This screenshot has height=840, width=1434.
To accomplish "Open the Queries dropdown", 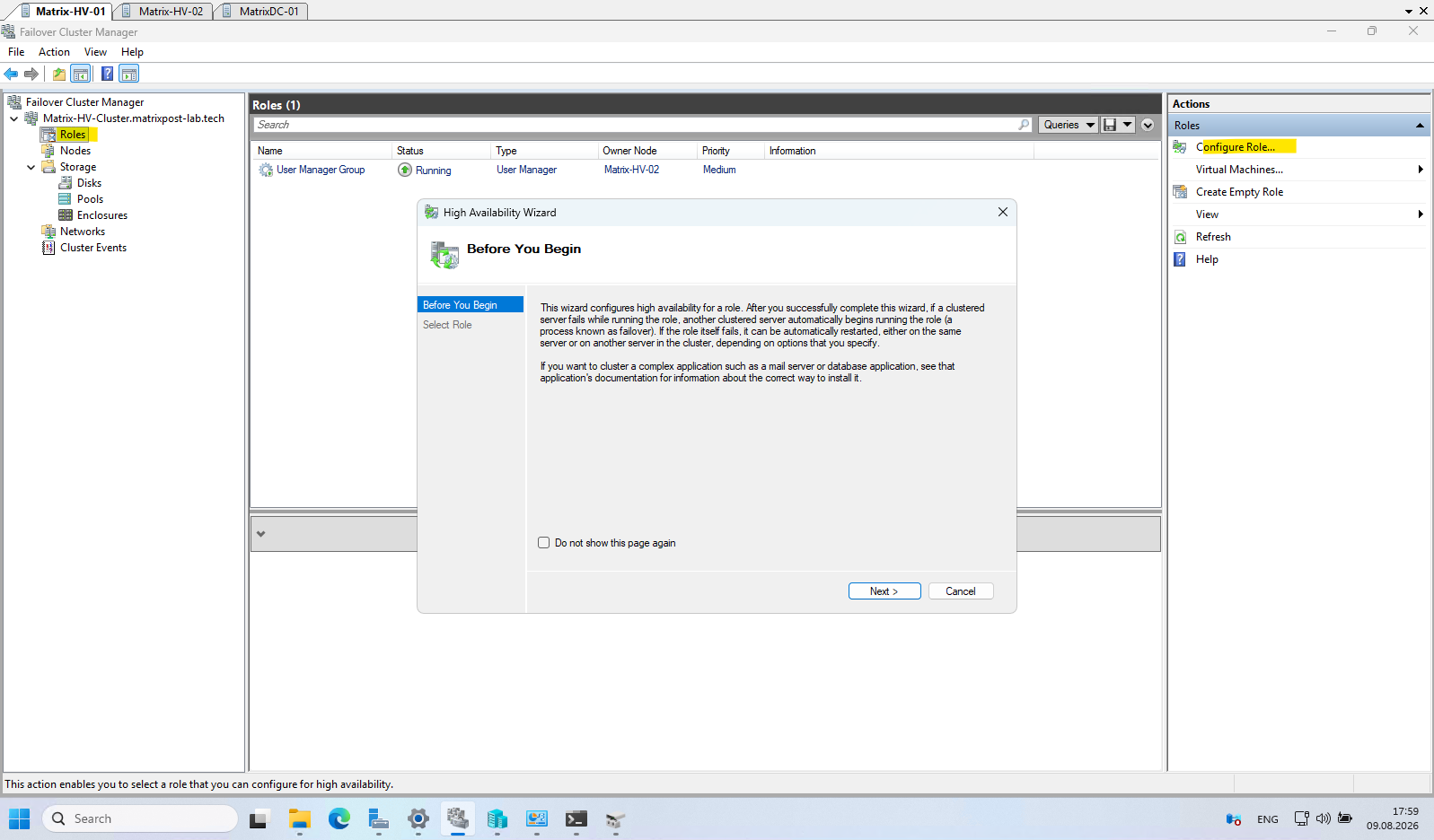I will pyautogui.click(x=1069, y=125).
